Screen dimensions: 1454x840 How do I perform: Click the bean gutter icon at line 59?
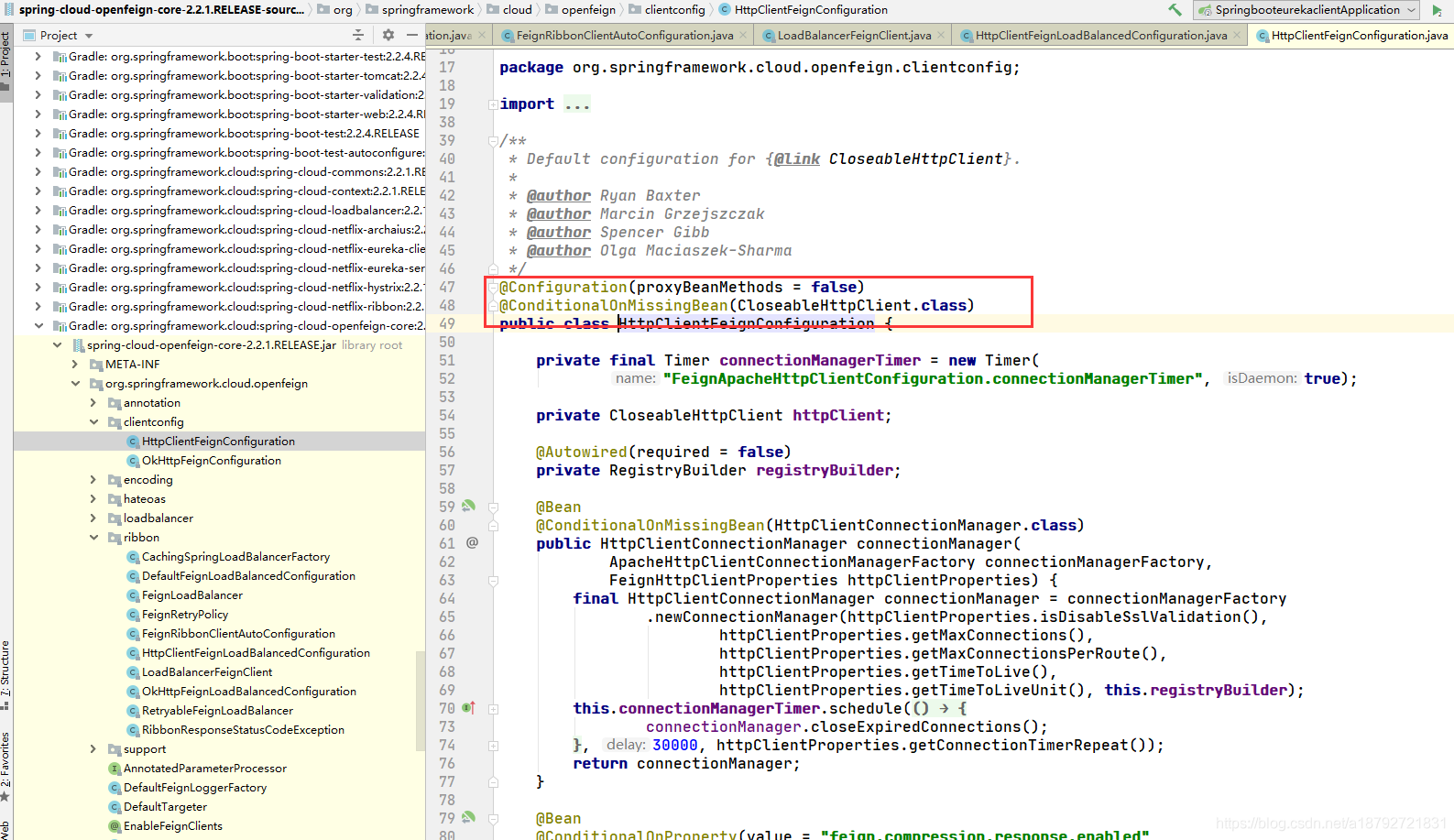pyautogui.click(x=469, y=506)
